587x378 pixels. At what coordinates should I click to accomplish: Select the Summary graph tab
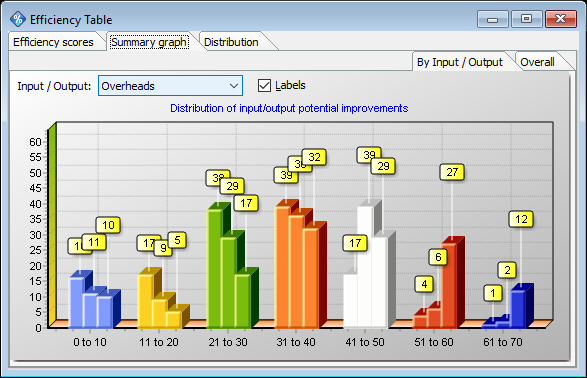[x=149, y=42]
